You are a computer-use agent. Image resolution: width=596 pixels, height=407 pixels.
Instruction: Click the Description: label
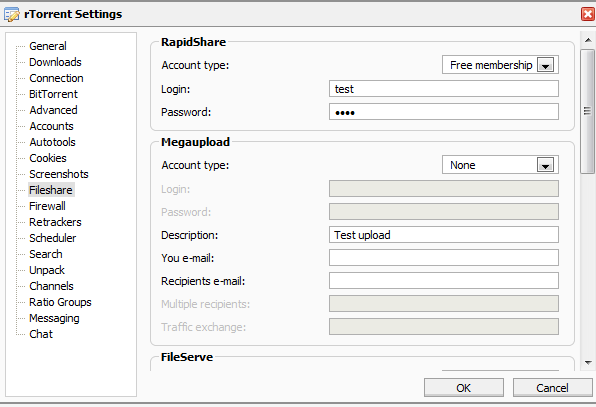point(189,235)
